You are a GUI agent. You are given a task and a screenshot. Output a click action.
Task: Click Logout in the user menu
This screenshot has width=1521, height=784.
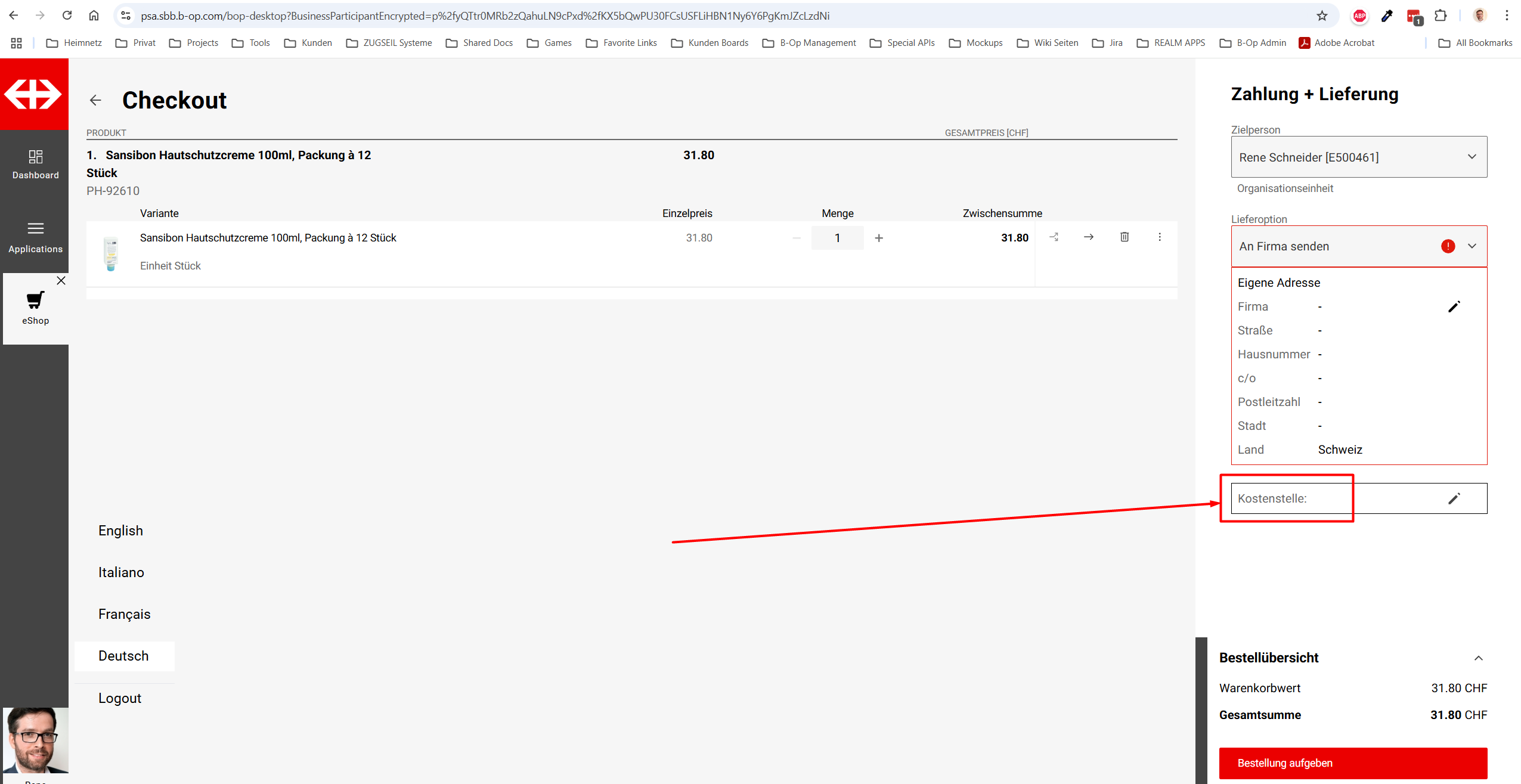point(119,698)
